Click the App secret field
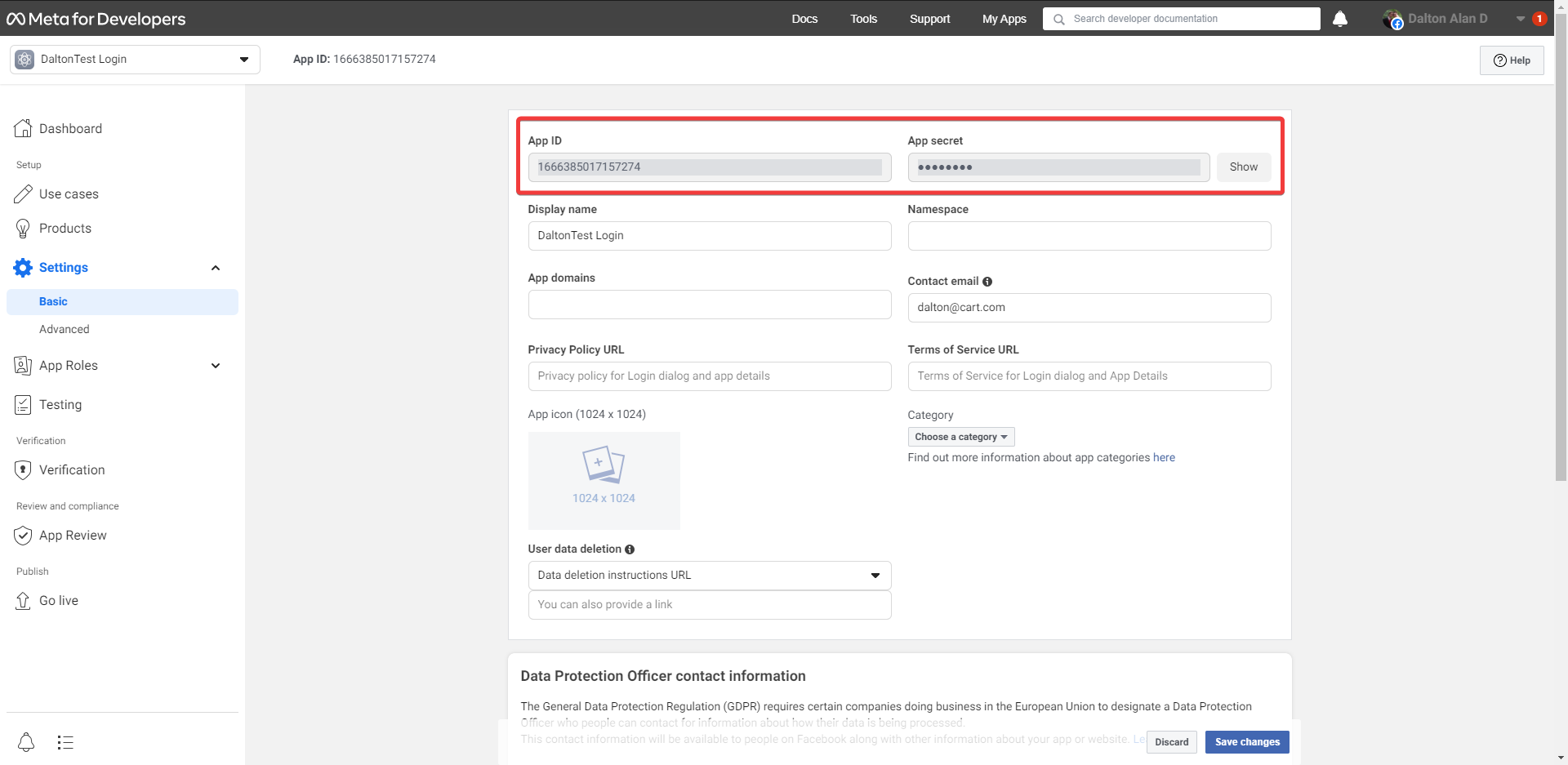1568x765 pixels. 1058,167
